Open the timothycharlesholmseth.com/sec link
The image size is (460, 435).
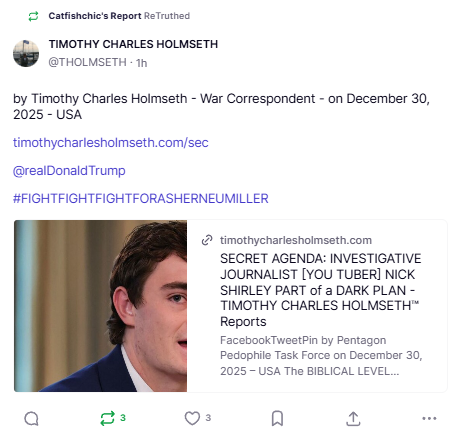[111, 143]
